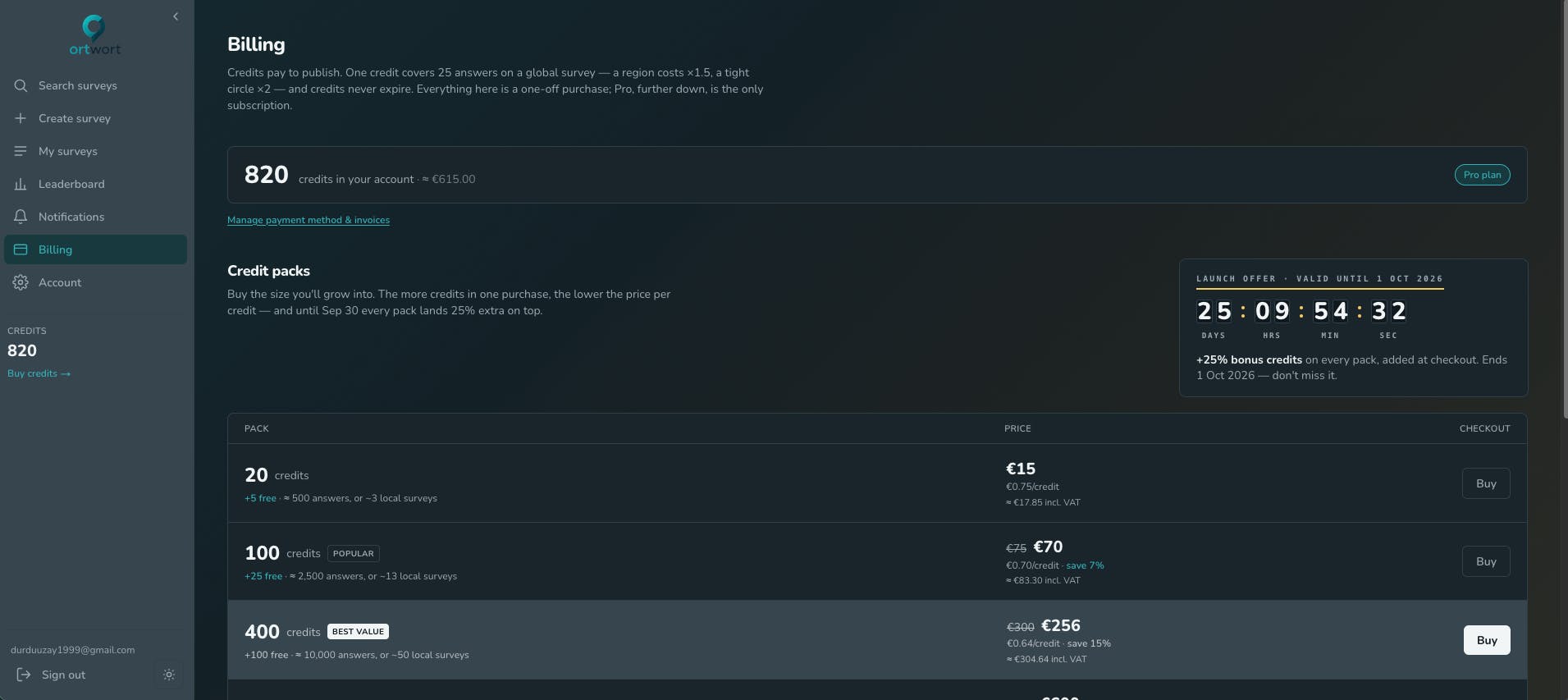Follow the Buy credits link in the sidebar
This screenshot has width=1568, height=700.
click(x=39, y=373)
